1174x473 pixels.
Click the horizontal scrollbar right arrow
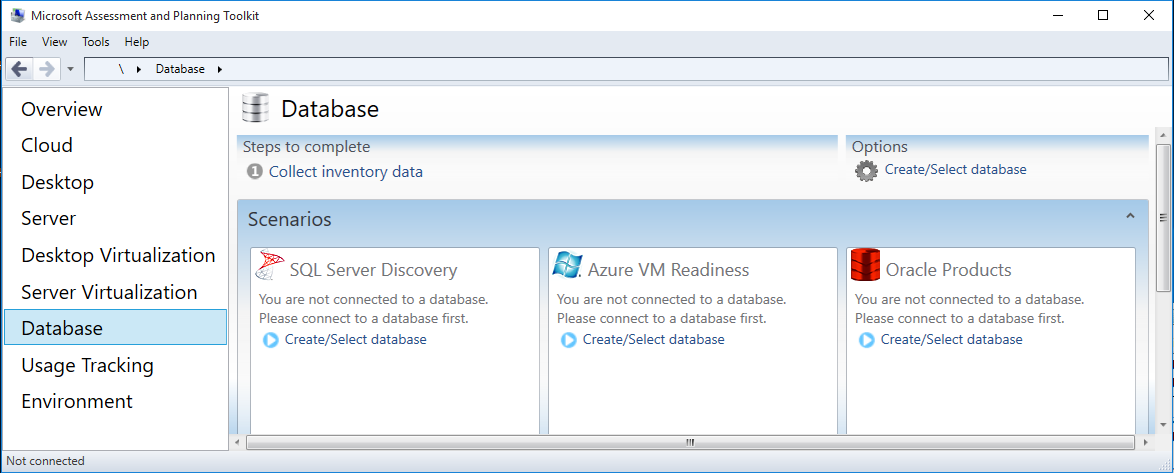(1144, 442)
